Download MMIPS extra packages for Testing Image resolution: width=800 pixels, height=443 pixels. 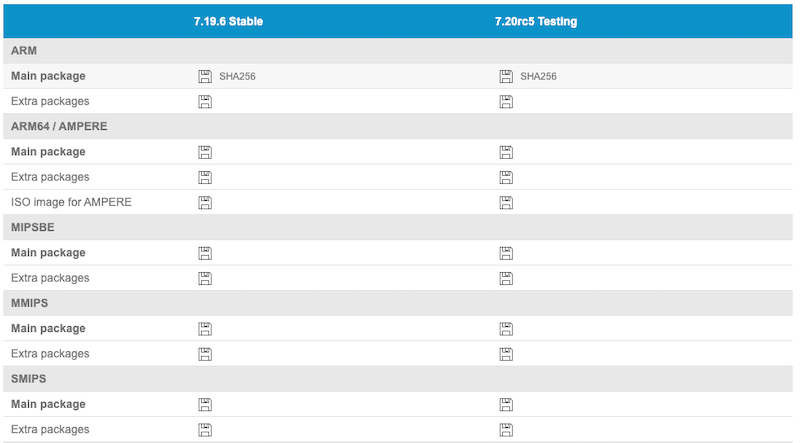(x=506, y=353)
